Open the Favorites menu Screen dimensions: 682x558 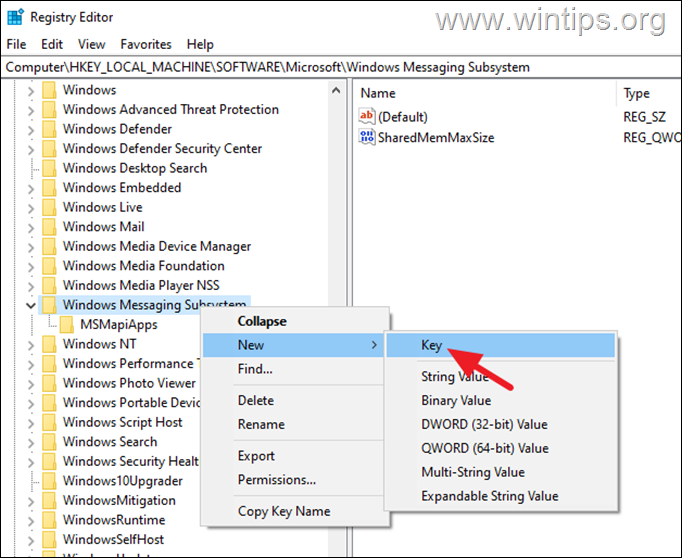[146, 44]
